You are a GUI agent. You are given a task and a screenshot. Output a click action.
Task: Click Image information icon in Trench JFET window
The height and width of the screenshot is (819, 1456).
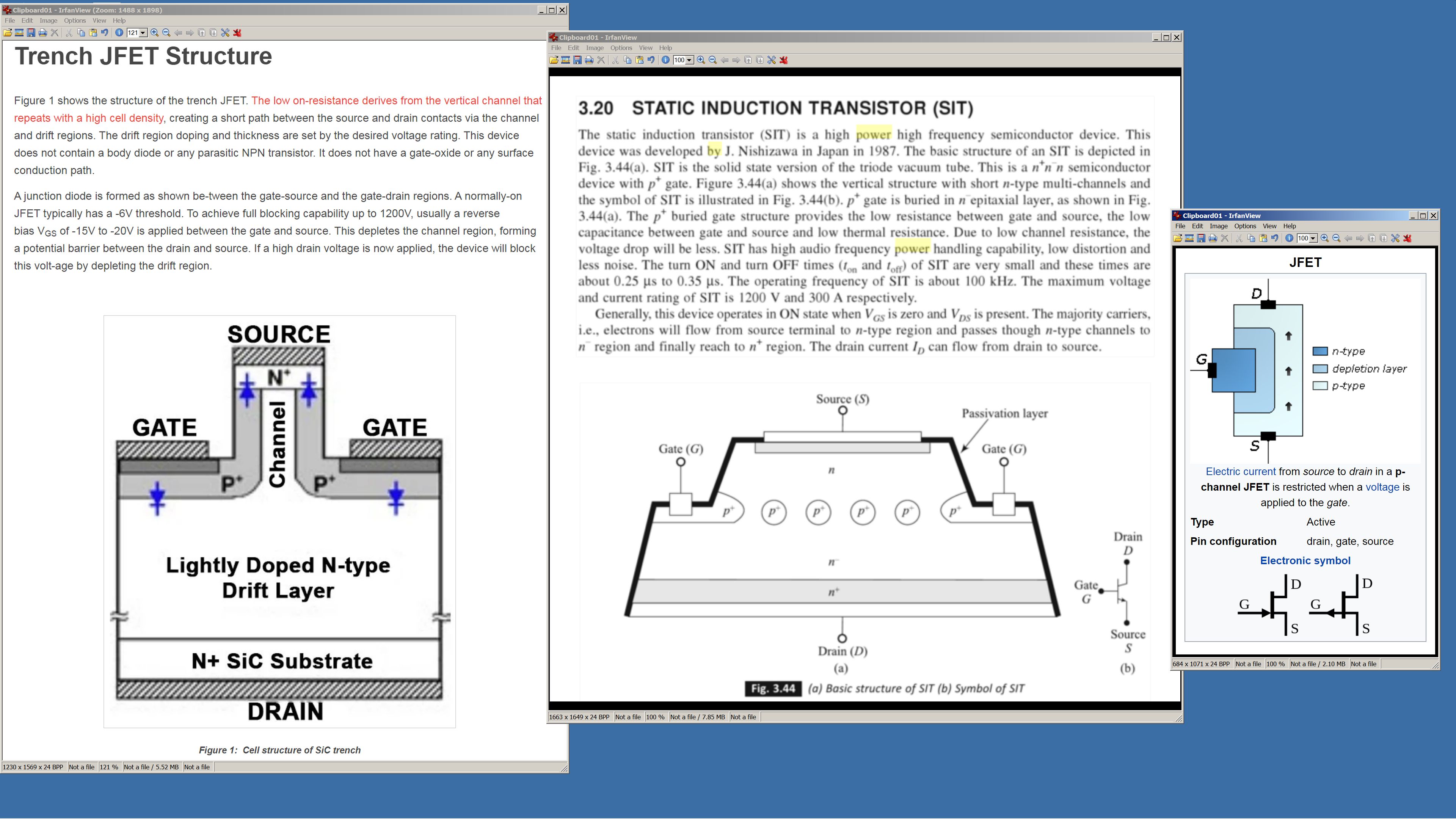(x=119, y=33)
